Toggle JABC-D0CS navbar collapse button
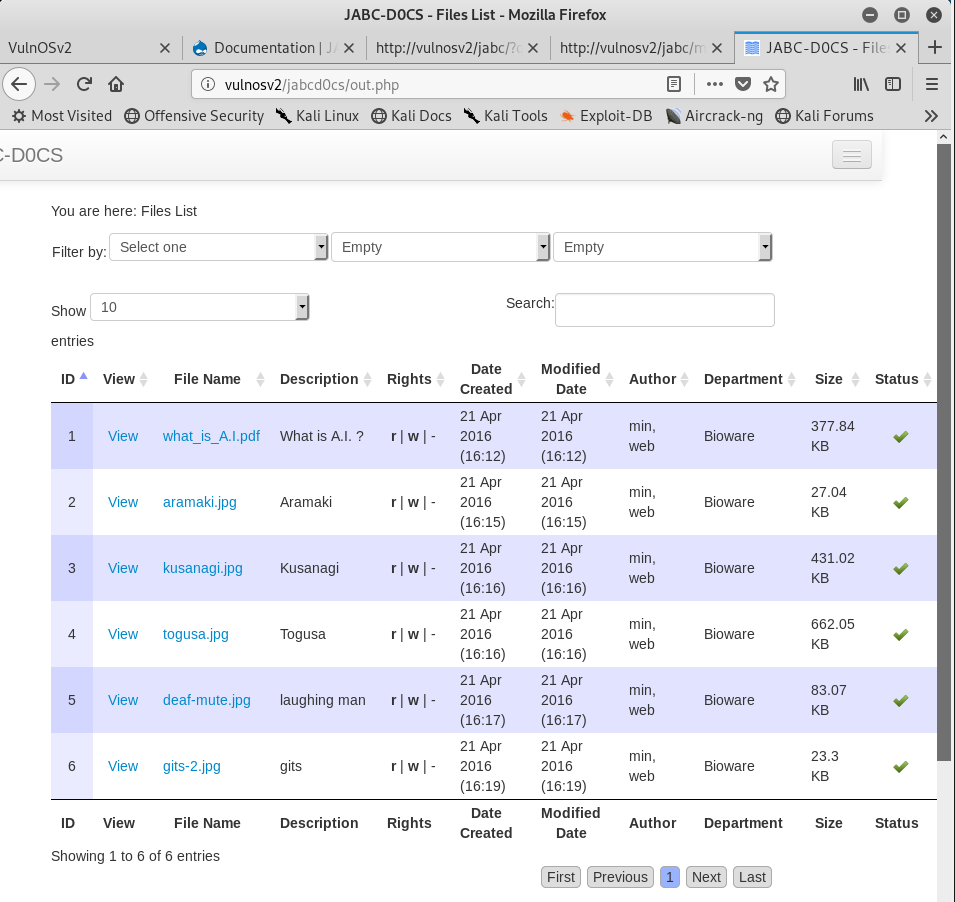Image resolution: width=955 pixels, height=902 pixels. tap(851, 155)
